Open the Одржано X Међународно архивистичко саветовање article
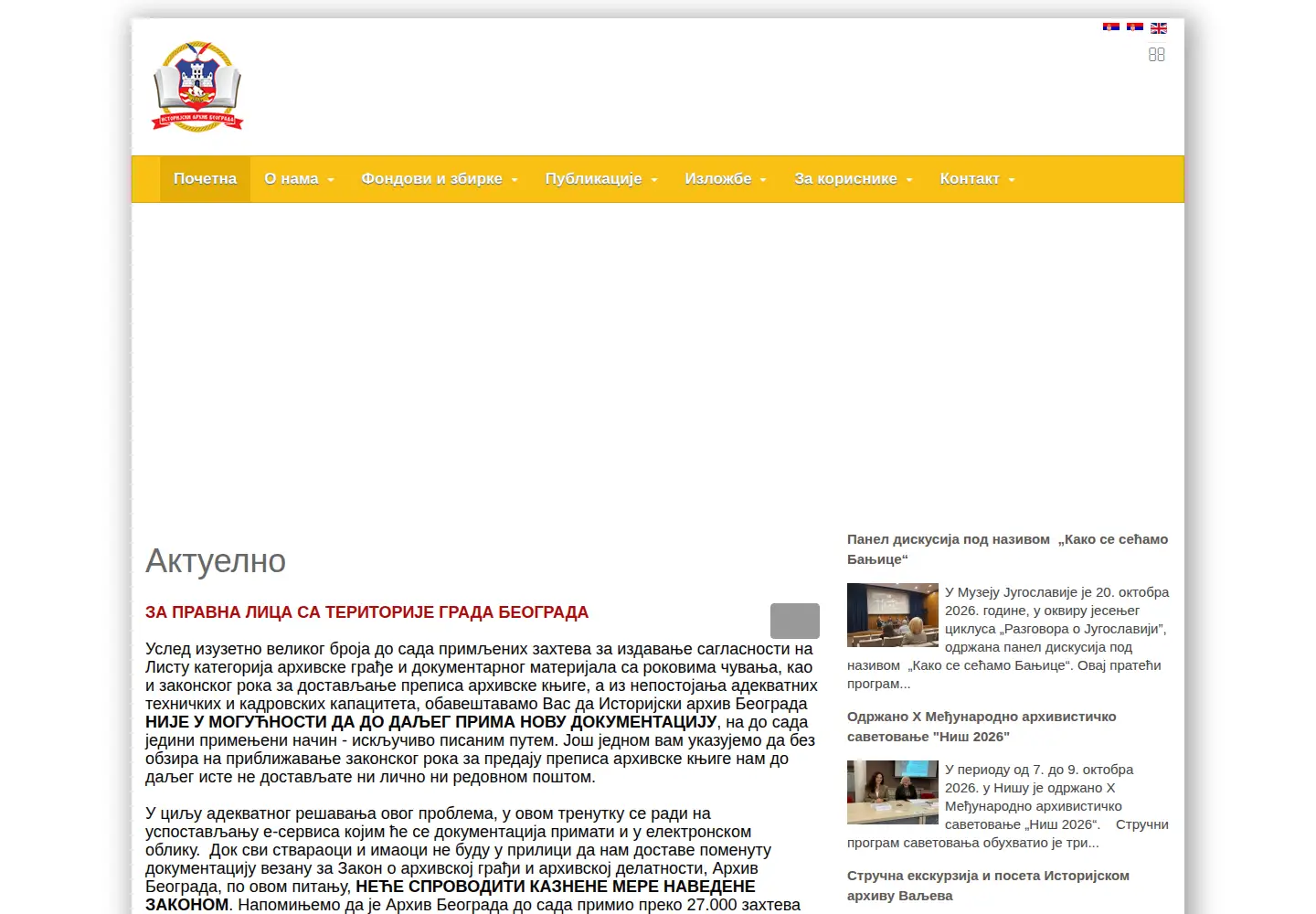The image size is (1316, 914). point(982,727)
